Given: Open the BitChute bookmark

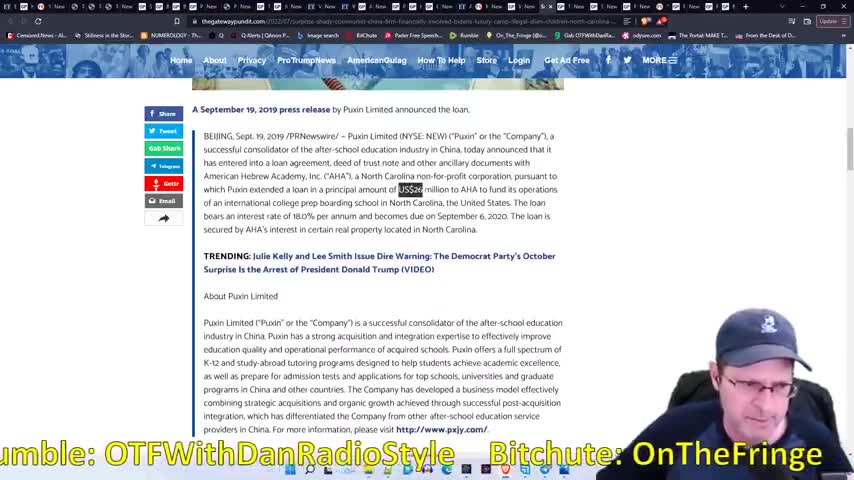Looking at the screenshot, I should click(362, 35).
